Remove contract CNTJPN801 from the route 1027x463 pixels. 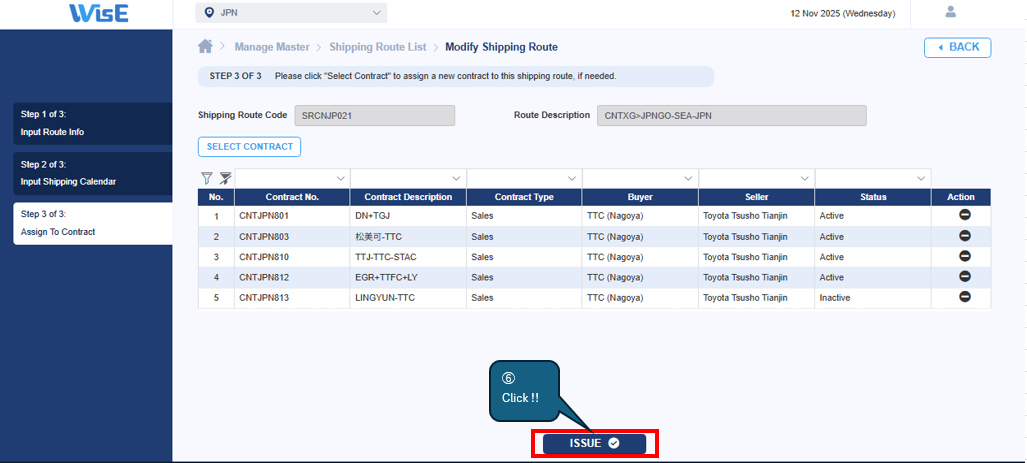964,216
